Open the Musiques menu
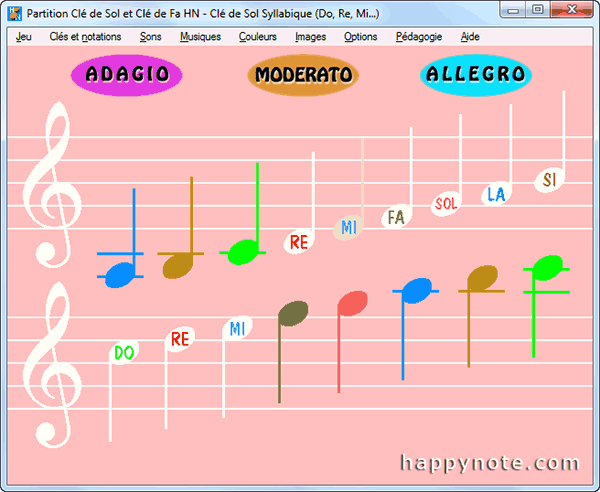Screen dimensions: 600x492 pyautogui.click(x=201, y=37)
